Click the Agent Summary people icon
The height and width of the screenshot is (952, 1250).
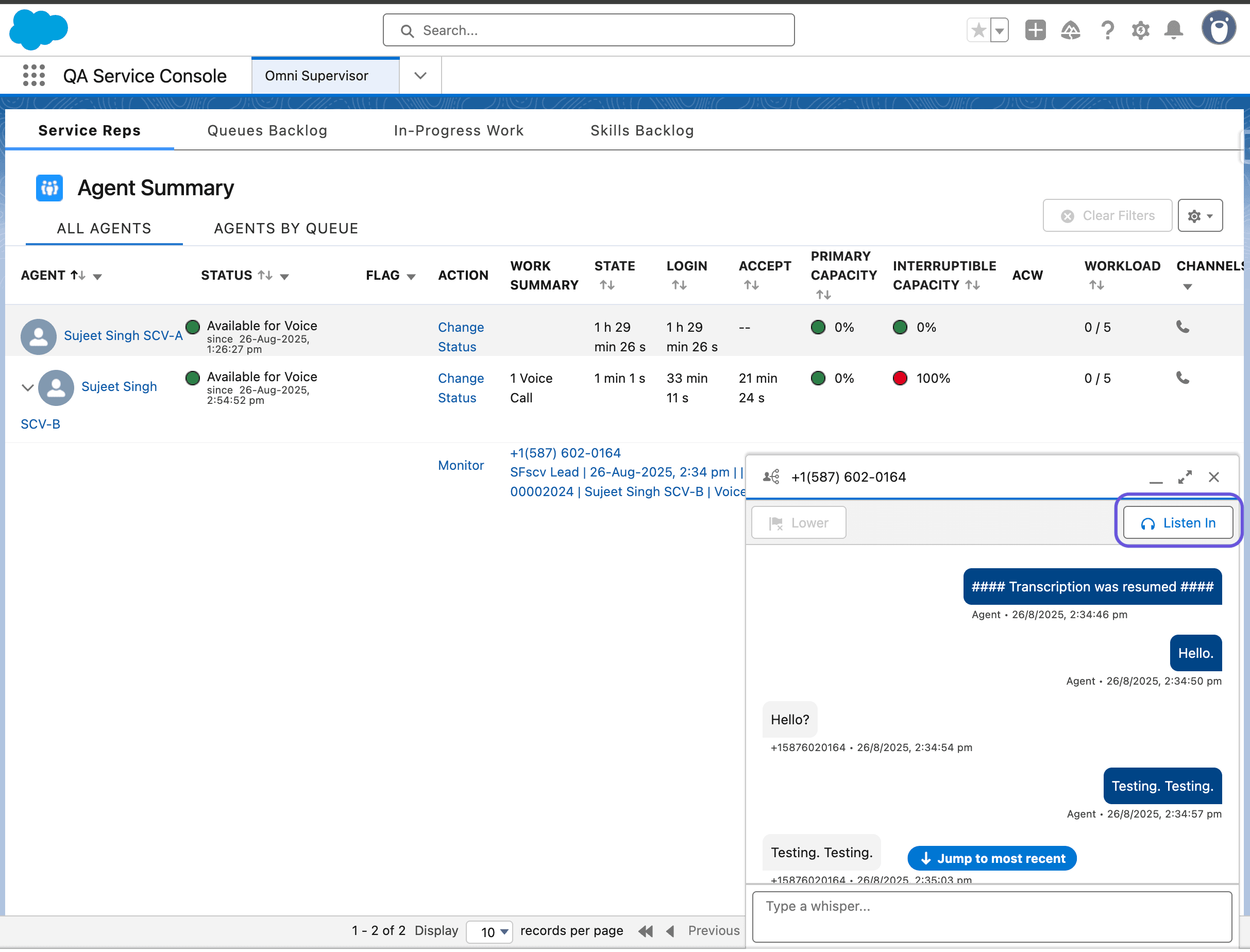point(49,188)
